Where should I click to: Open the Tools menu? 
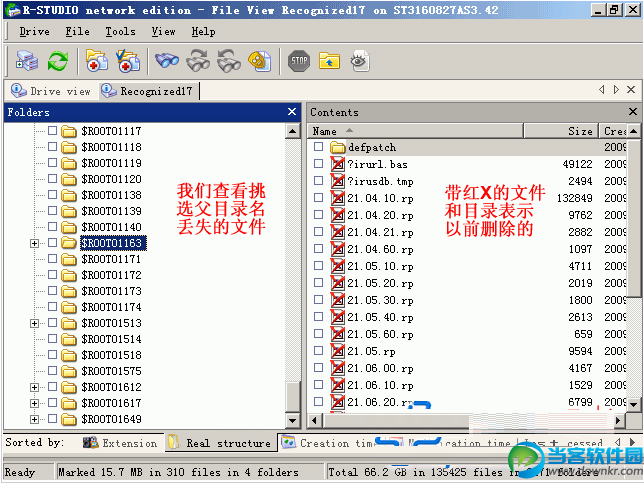pyautogui.click(x=120, y=32)
